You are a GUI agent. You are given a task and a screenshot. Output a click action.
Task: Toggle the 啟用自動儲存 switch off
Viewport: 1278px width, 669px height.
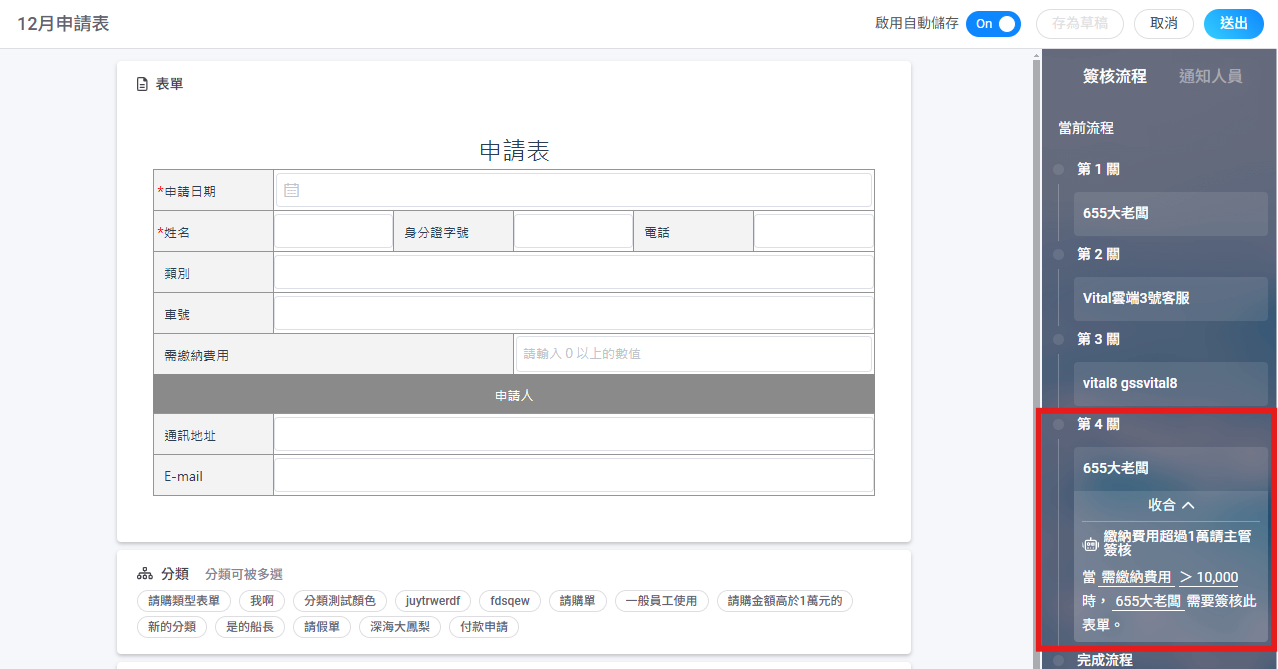(993, 24)
